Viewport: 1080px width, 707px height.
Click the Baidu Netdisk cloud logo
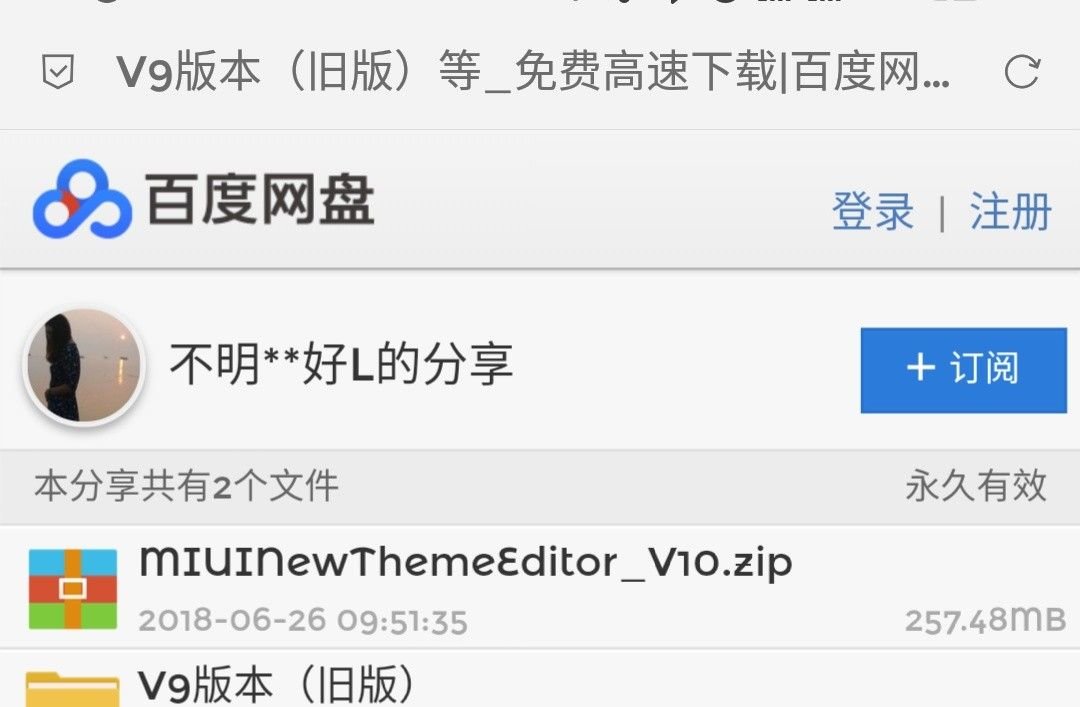pos(82,198)
